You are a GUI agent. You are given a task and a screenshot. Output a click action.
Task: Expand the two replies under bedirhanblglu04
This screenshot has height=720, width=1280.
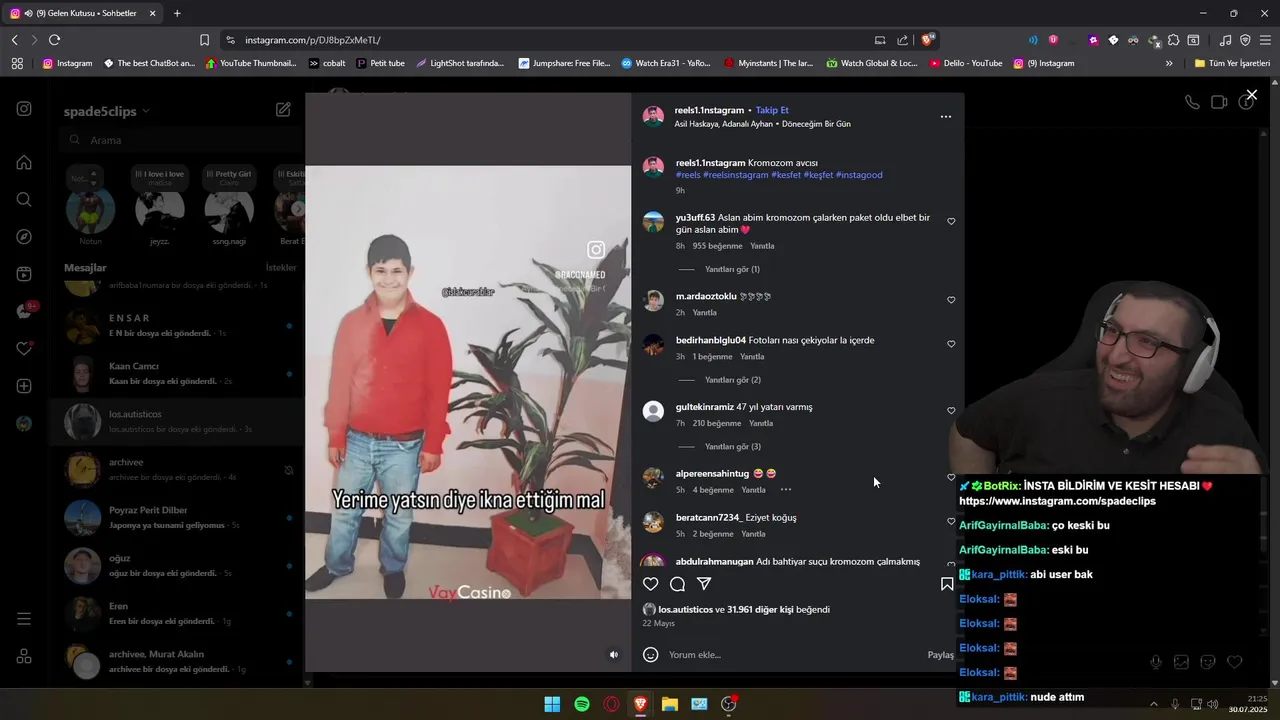coord(733,380)
